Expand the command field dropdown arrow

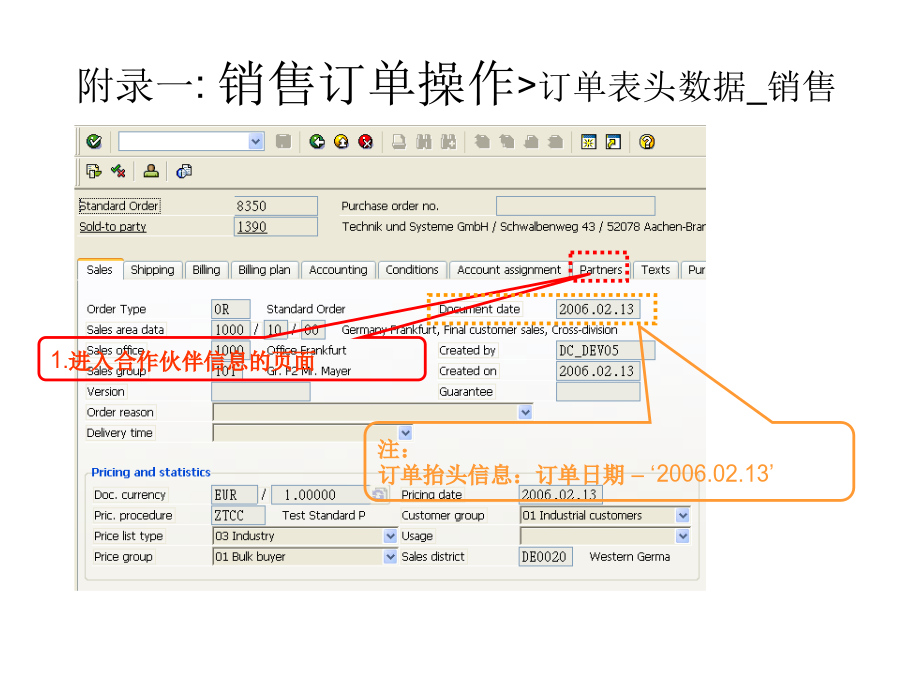(x=256, y=141)
